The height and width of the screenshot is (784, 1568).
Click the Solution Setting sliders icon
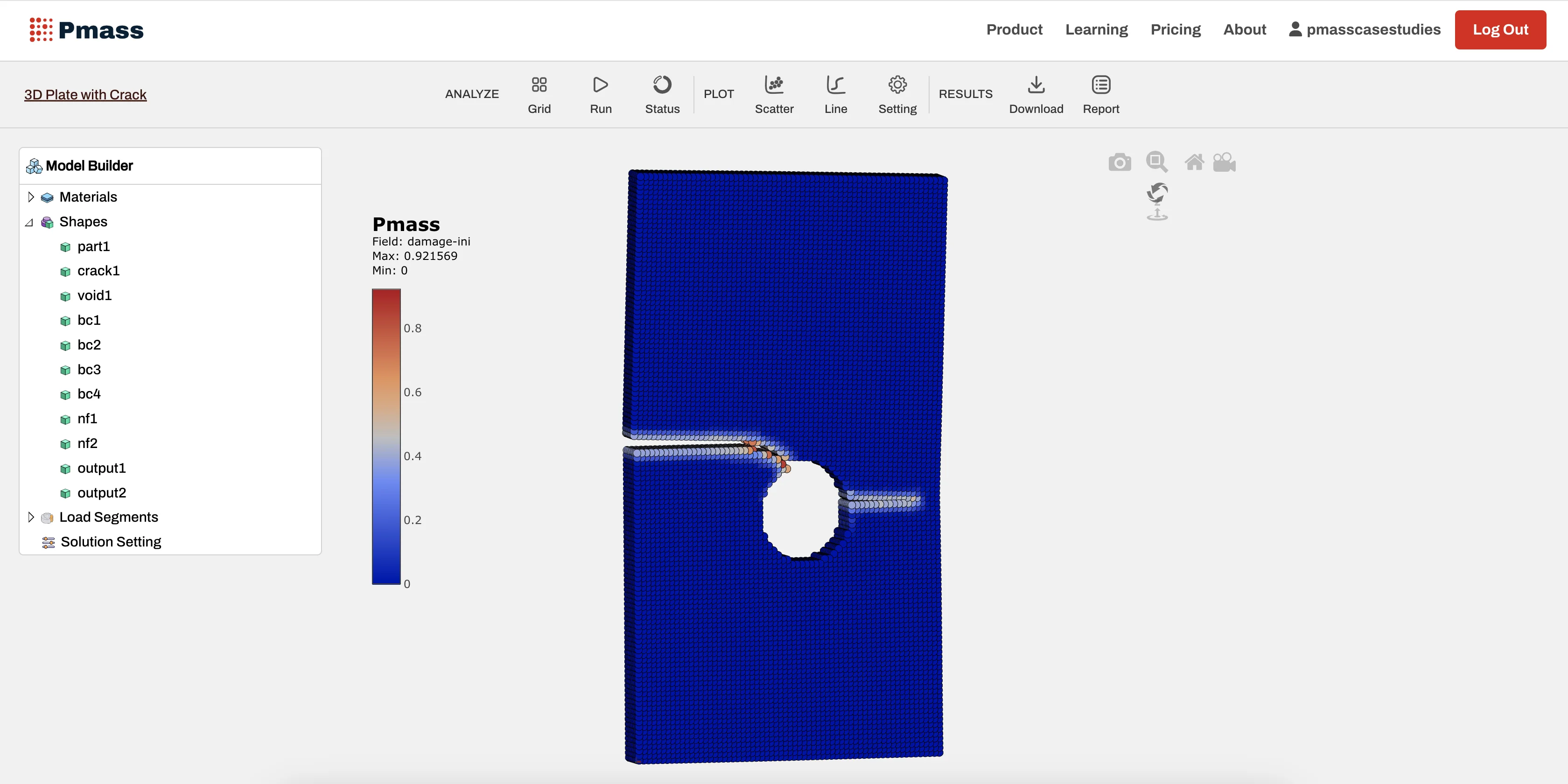pyautogui.click(x=48, y=542)
